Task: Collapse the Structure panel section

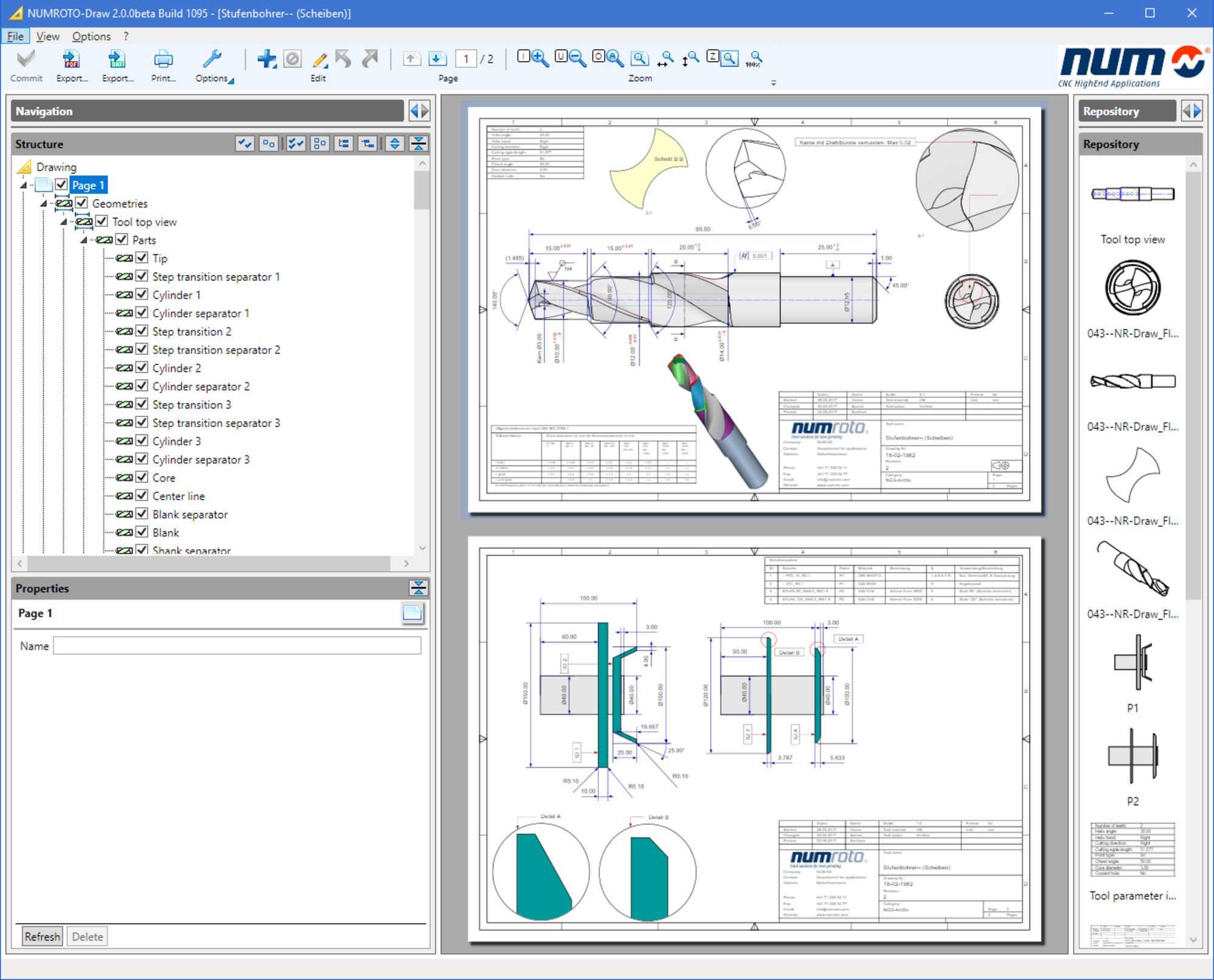Action: point(419,144)
